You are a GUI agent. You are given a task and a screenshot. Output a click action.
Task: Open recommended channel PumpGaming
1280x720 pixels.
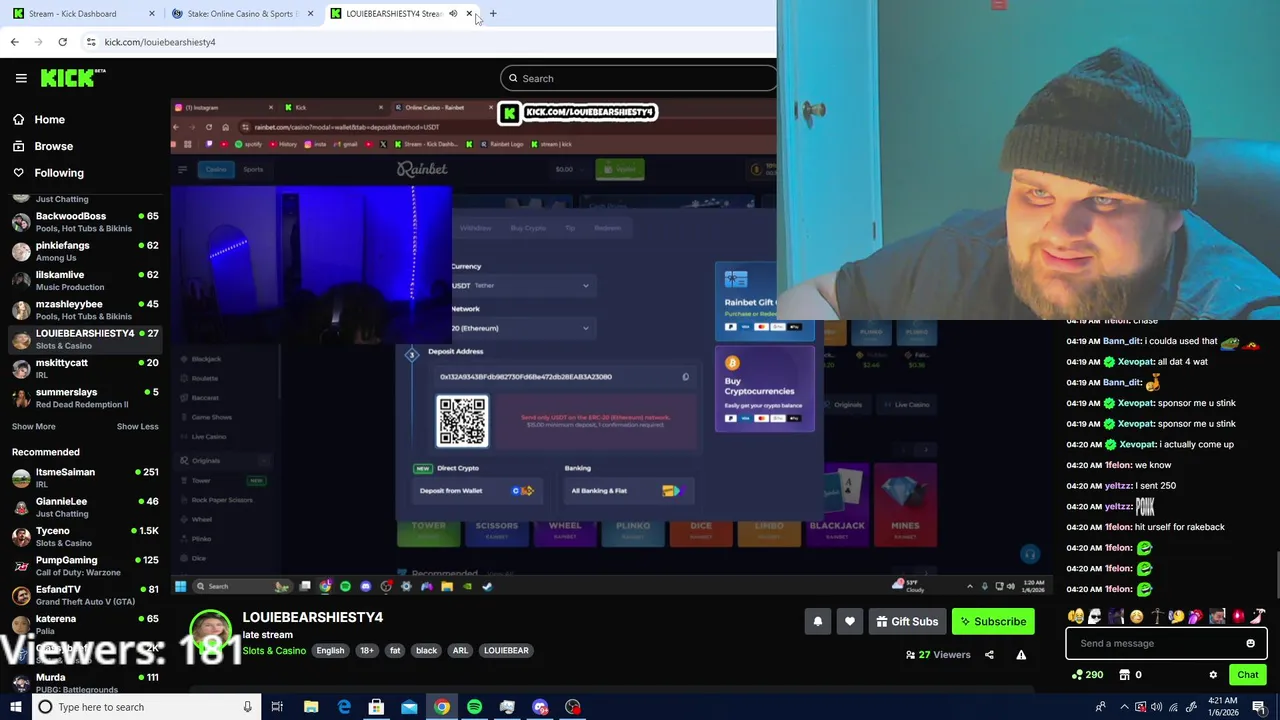coord(84,566)
